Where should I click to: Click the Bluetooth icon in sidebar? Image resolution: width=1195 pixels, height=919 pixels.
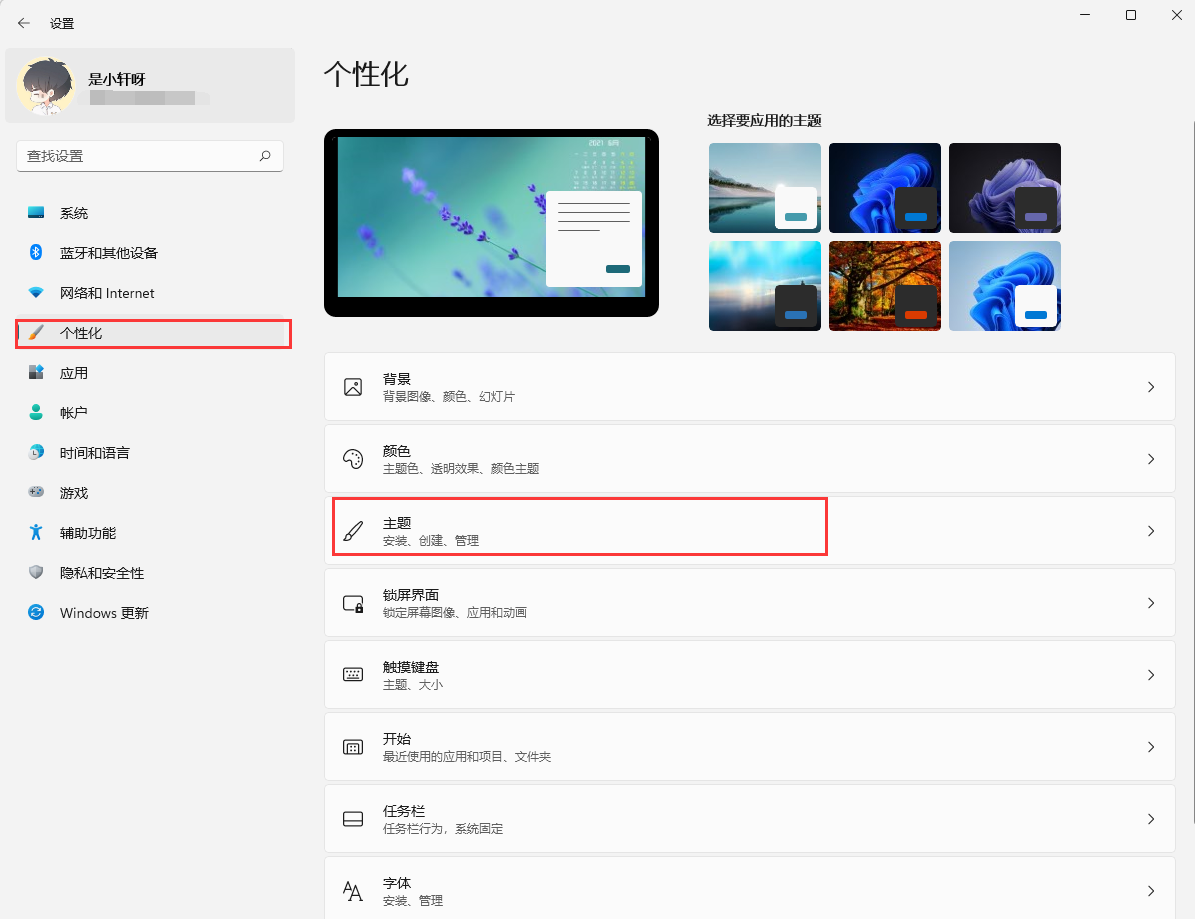coord(36,253)
